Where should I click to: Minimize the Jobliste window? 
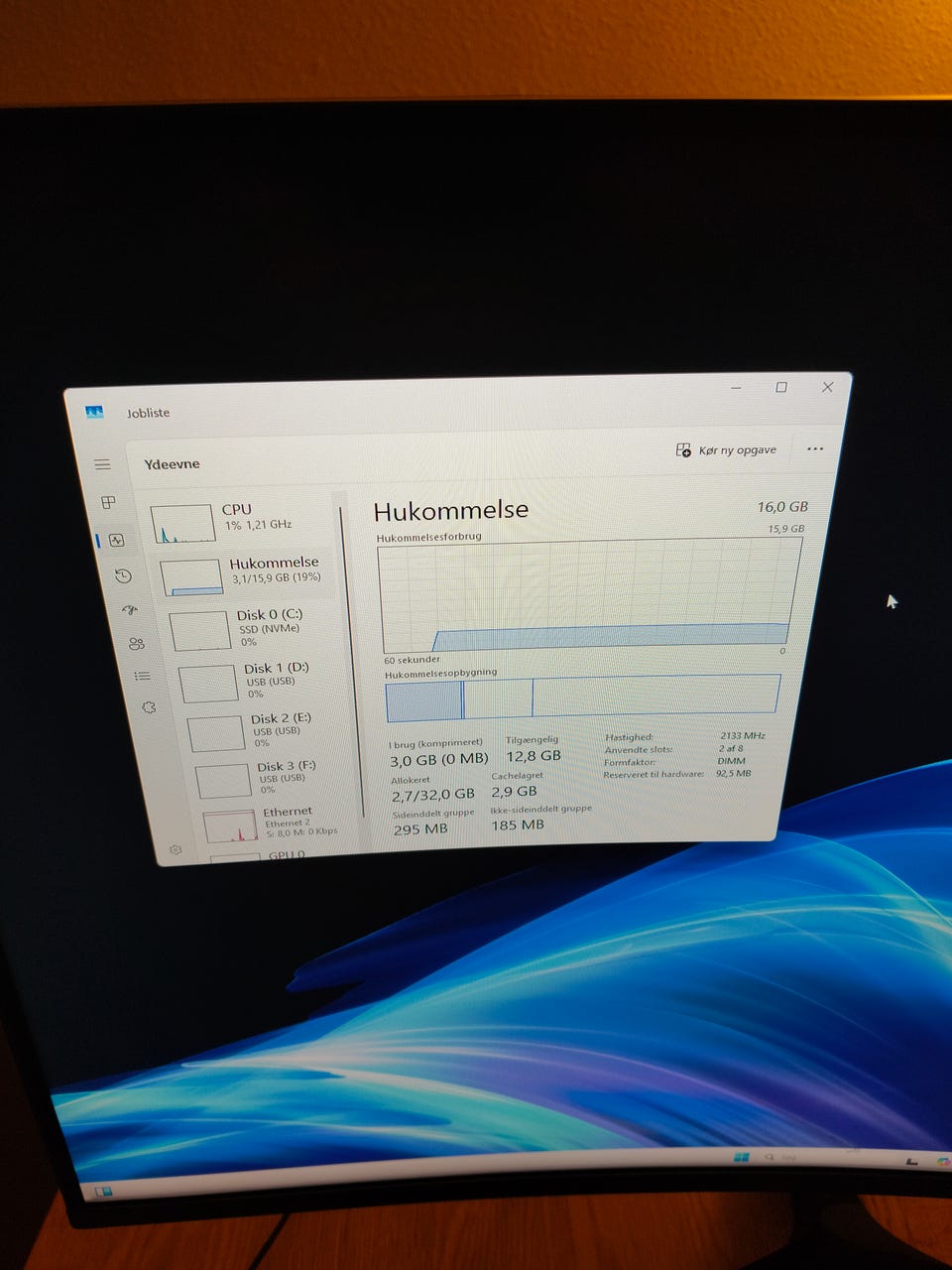pos(736,388)
